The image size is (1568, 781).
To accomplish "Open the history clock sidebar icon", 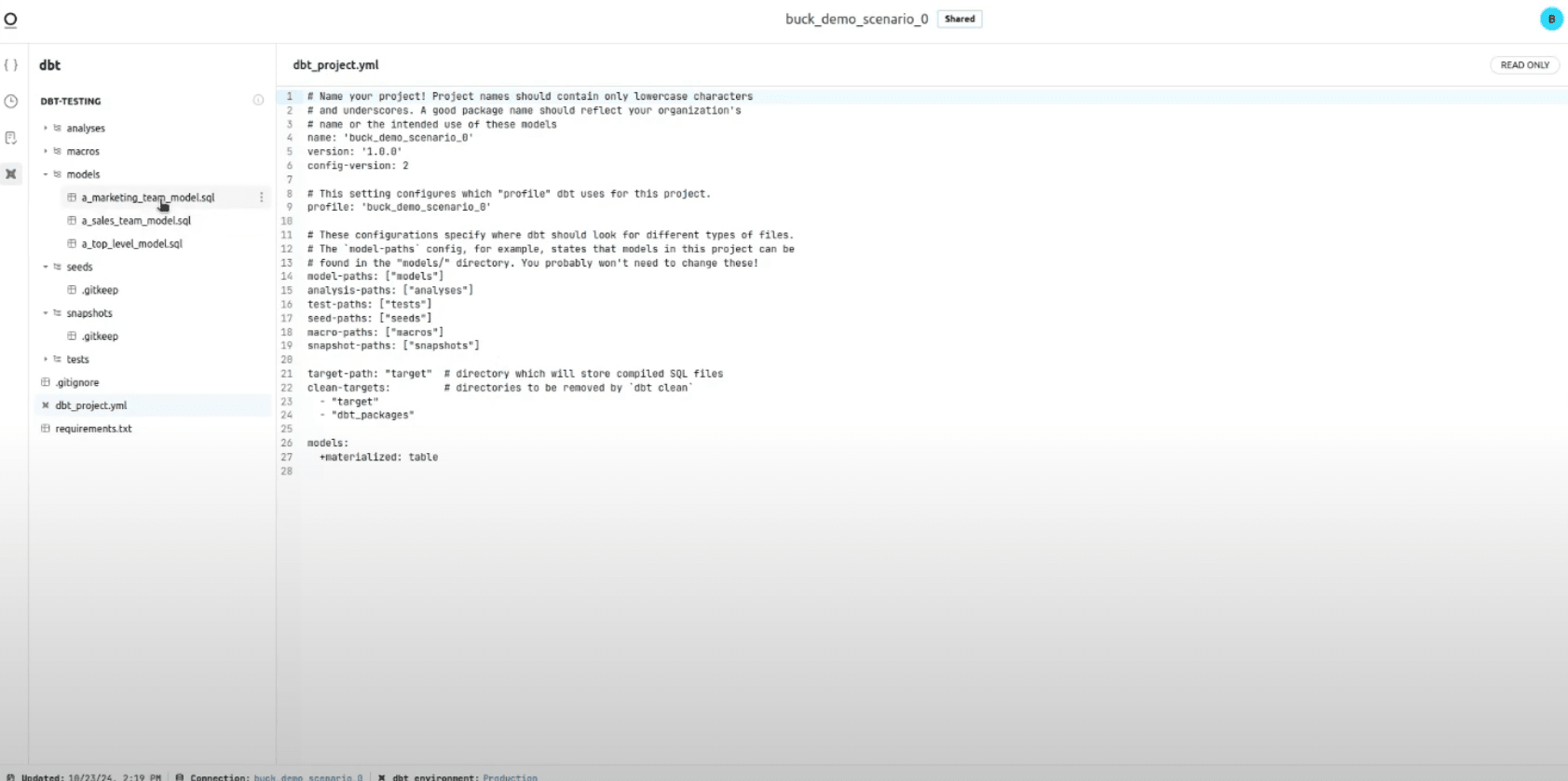I will tap(11, 101).
